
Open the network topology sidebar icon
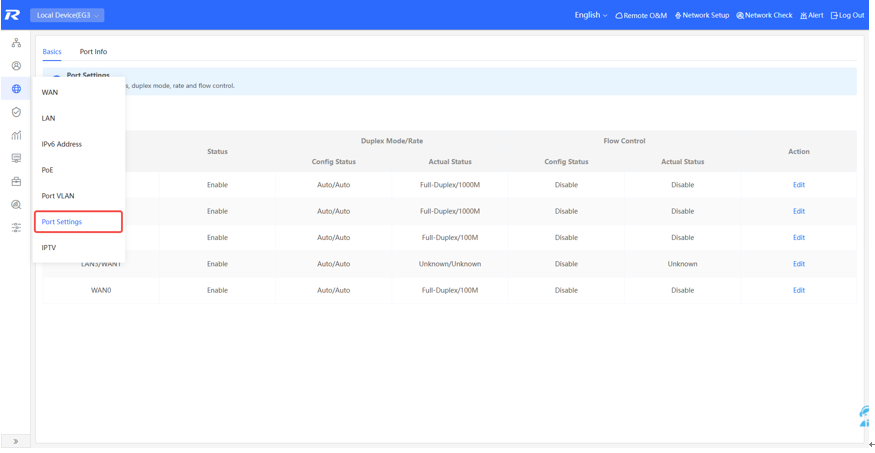16,42
